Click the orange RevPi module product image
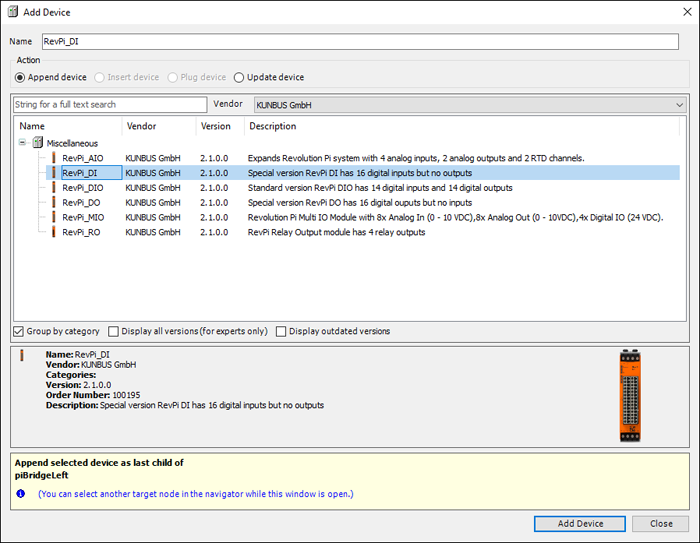 pyautogui.click(x=630, y=396)
